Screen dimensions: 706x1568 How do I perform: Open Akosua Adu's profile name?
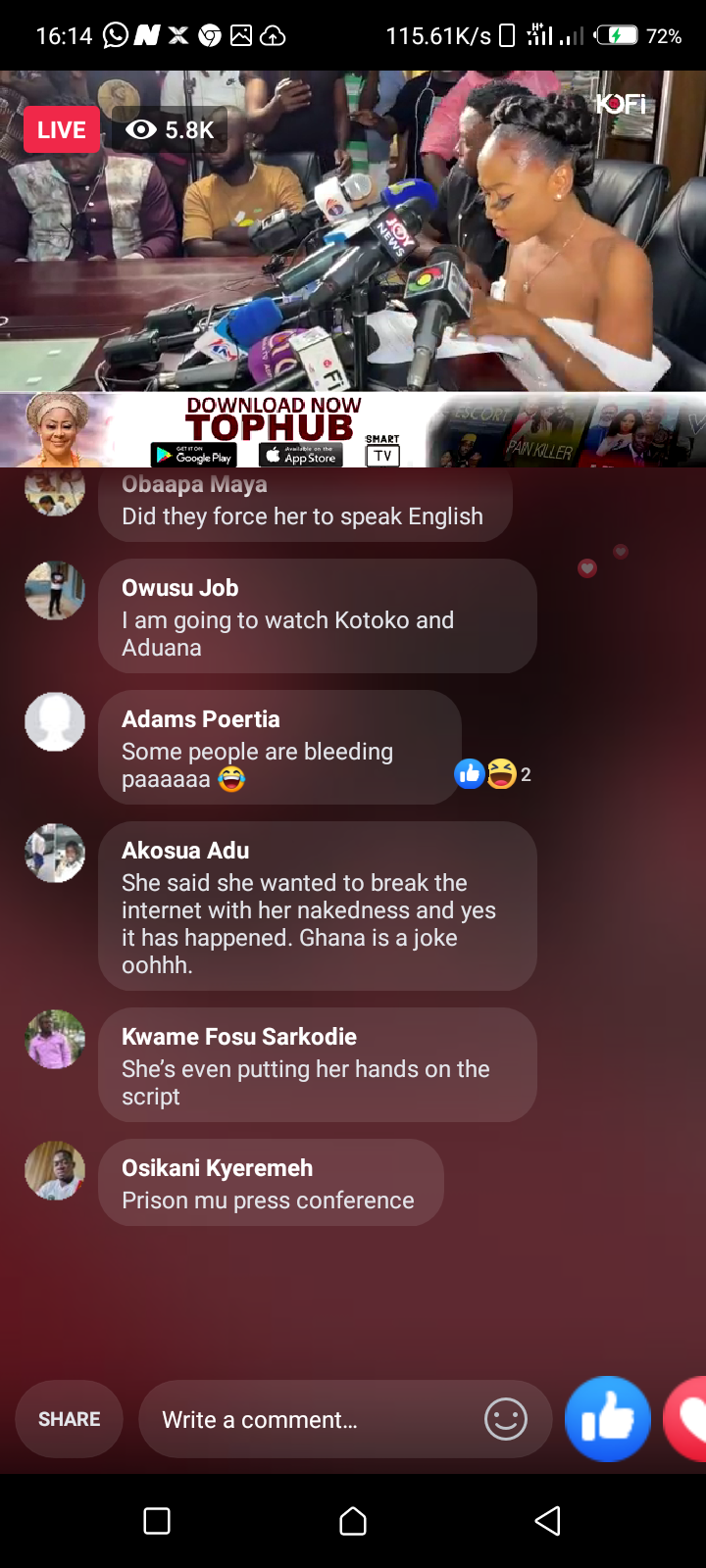(185, 851)
